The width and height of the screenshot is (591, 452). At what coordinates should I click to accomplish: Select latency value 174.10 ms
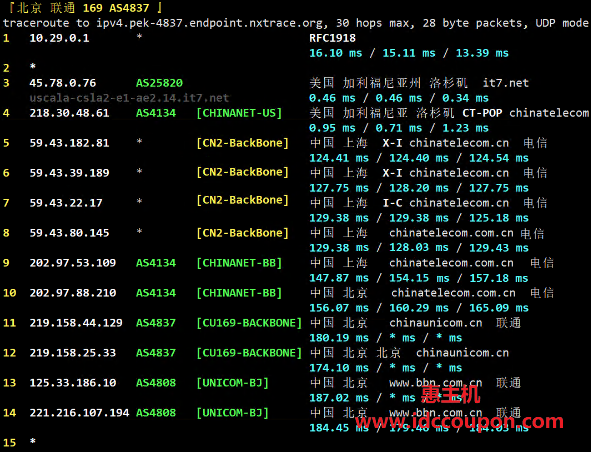click(x=339, y=368)
